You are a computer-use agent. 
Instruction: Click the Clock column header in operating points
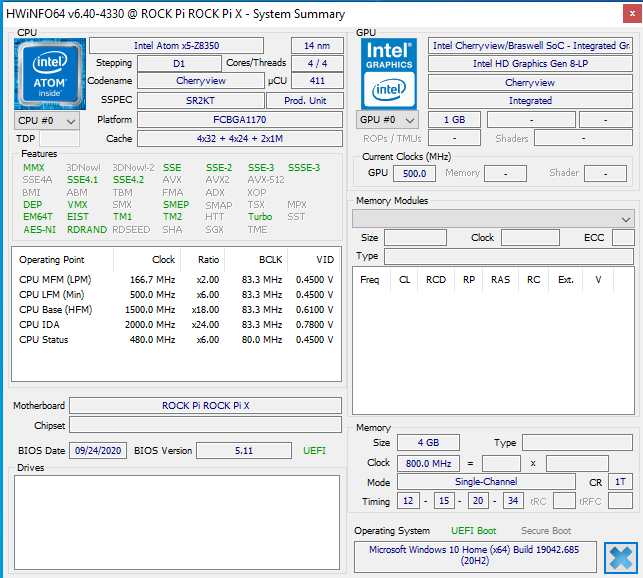coord(147,260)
